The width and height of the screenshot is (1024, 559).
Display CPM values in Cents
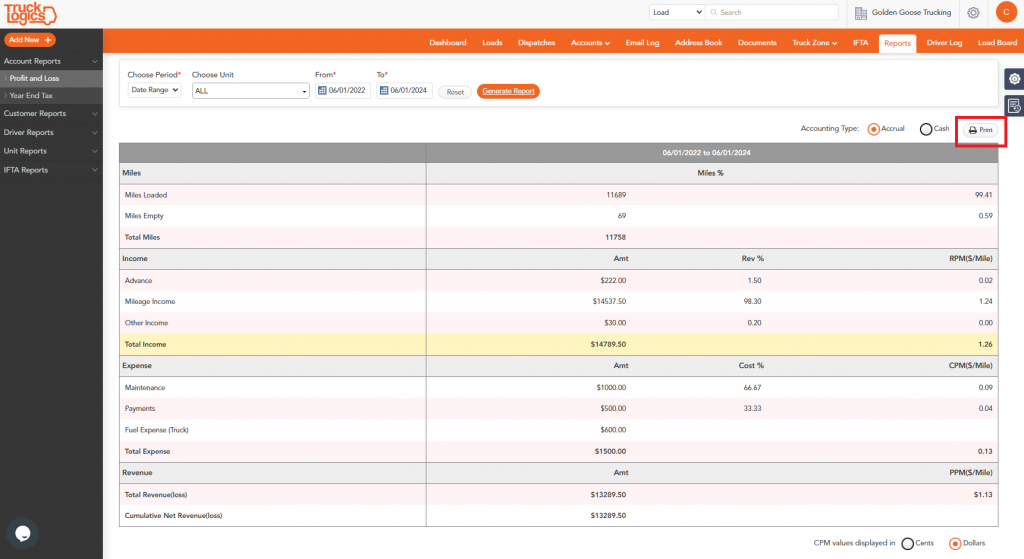point(907,544)
